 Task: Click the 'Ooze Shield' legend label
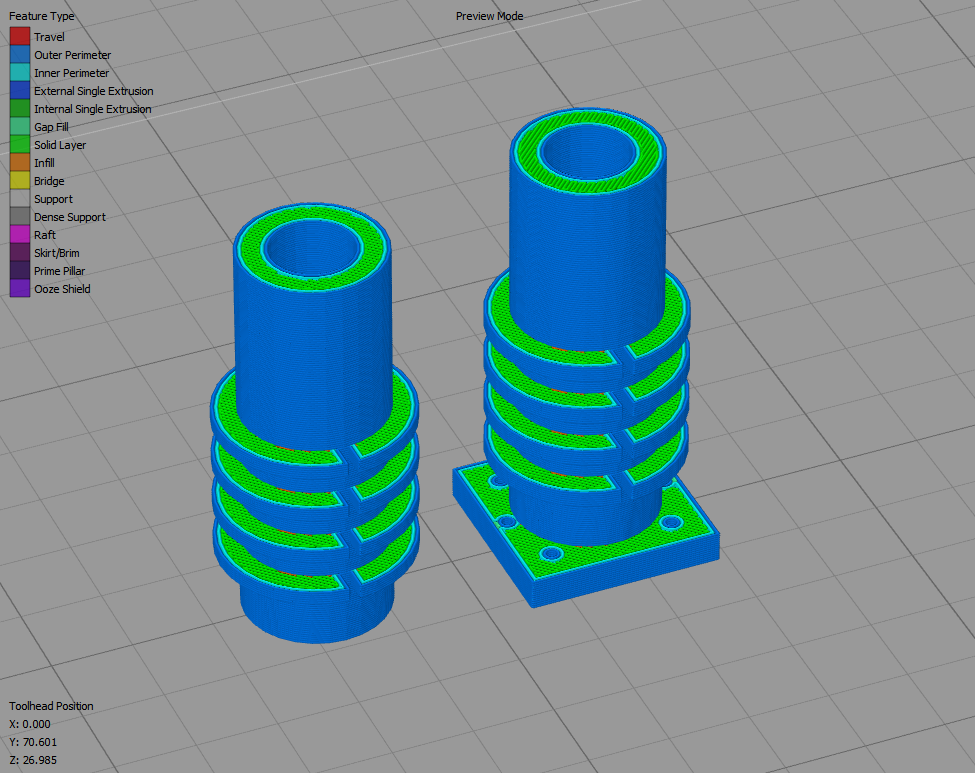62,289
